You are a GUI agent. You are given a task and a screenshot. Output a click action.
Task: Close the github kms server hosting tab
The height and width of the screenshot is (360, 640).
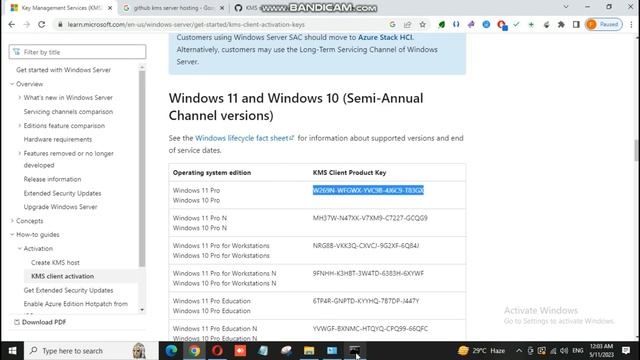[222, 8]
